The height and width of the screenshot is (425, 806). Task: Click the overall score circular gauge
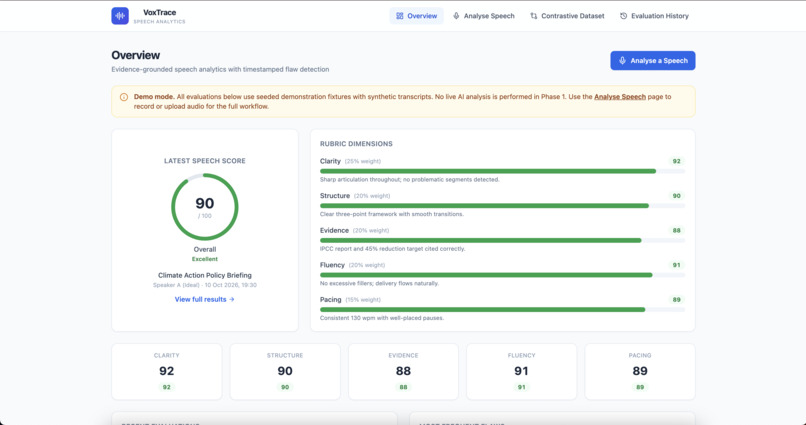click(205, 207)
